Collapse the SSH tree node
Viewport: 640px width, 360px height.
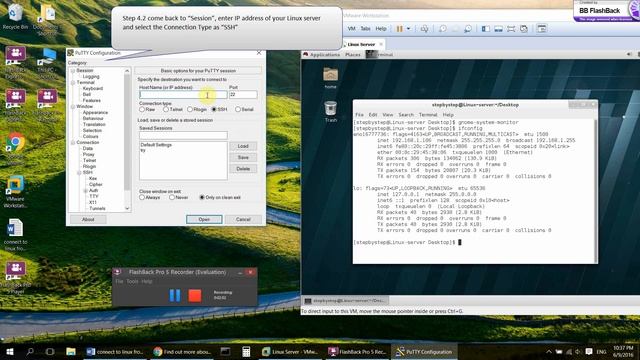tap(79, 173)
